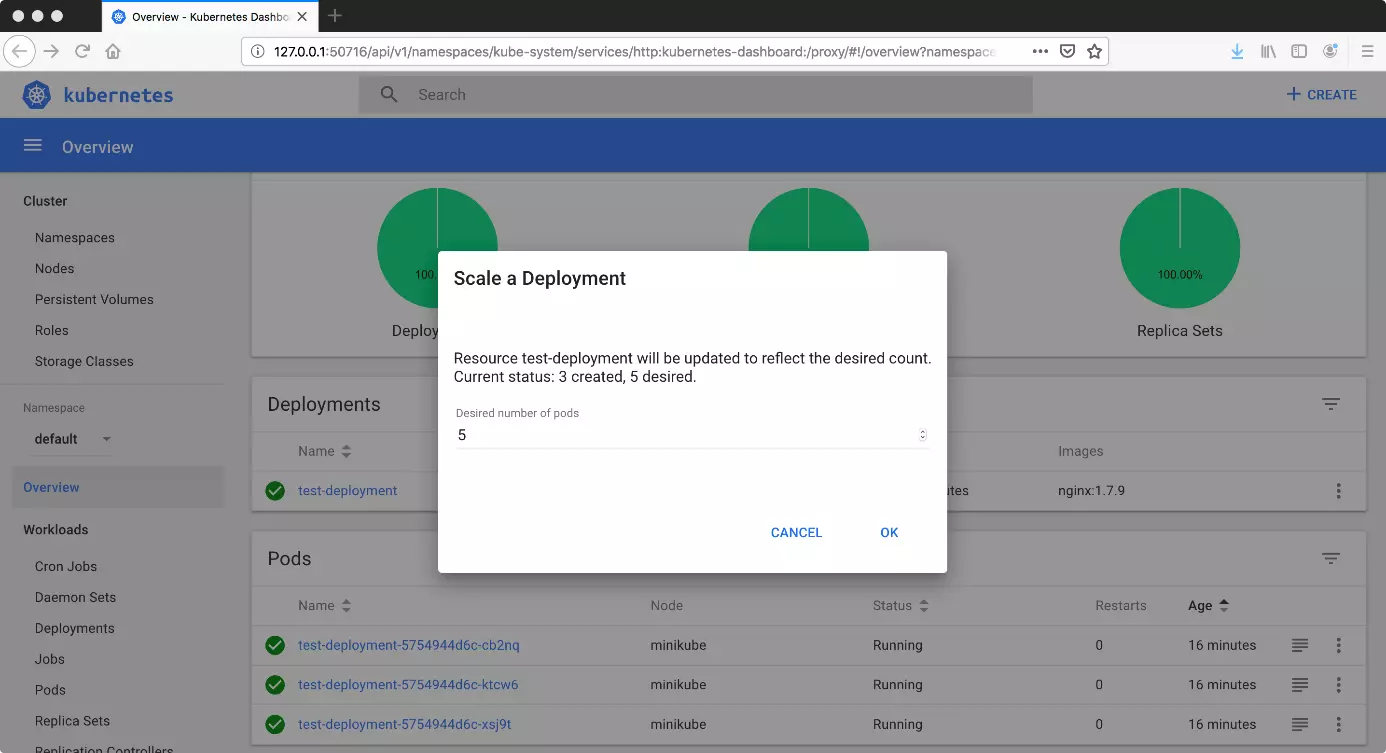
Task: Go to Namespaces in sidebar
Action: (75, 238)
